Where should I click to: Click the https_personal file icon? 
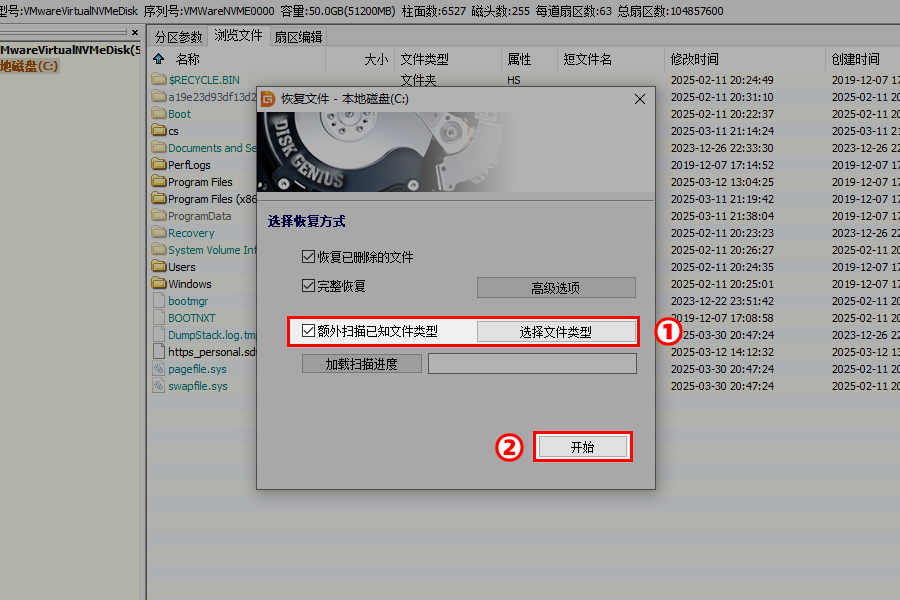pyautogui.click(x=159, y=351)
